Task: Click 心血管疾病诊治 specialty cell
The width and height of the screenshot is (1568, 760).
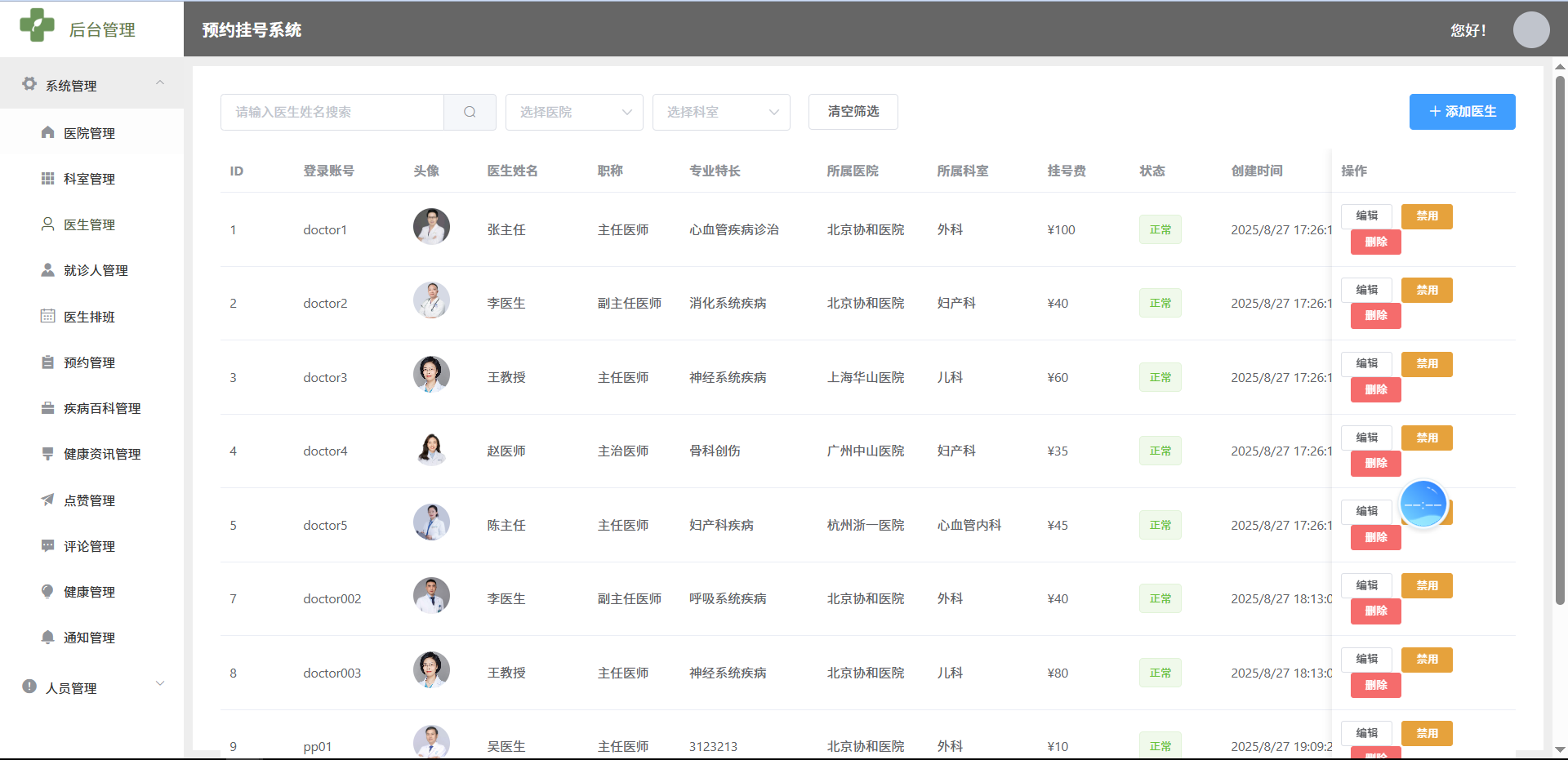Action: tap(734, 229)
